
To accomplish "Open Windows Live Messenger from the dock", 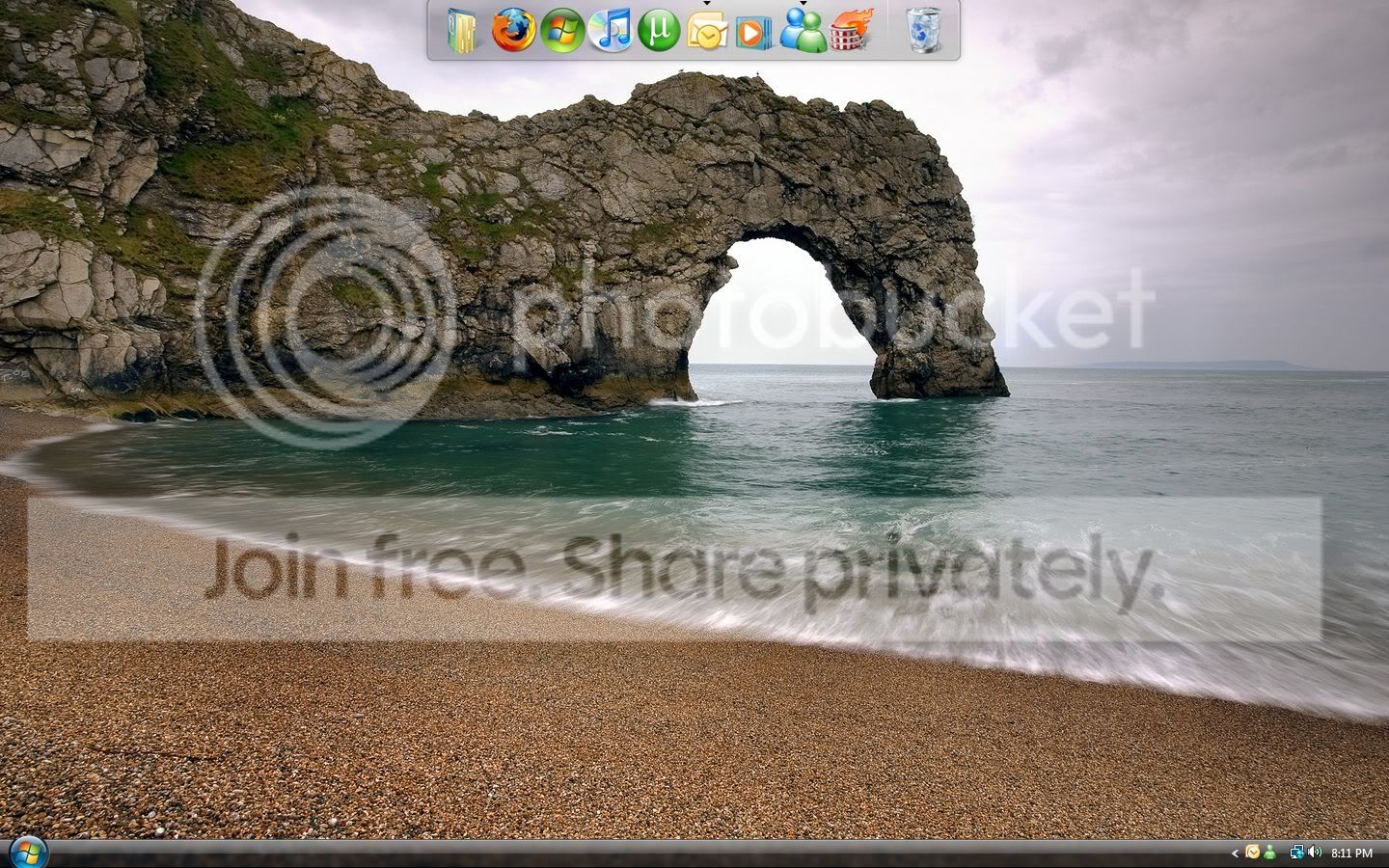I will (803, 31).
